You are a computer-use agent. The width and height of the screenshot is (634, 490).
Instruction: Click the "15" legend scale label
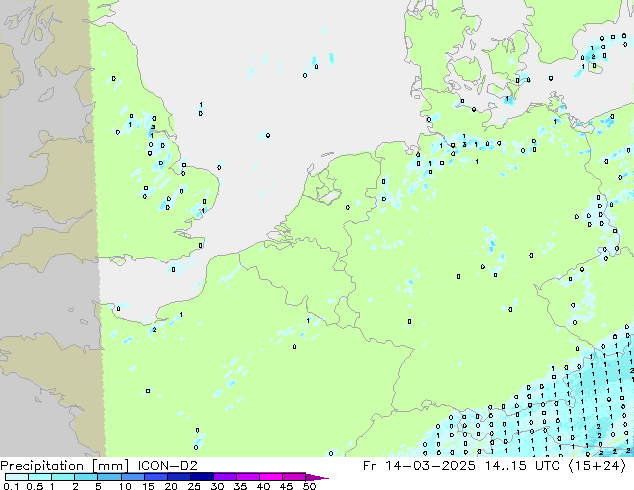tap(148, 486)
